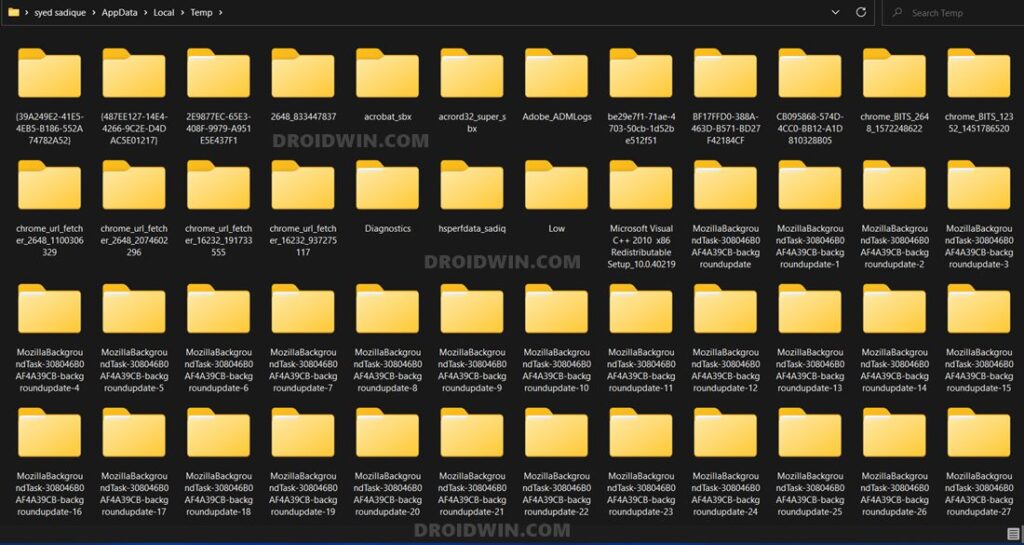Click the 'backgroundupdate-14' folder name label

point(895,370)
